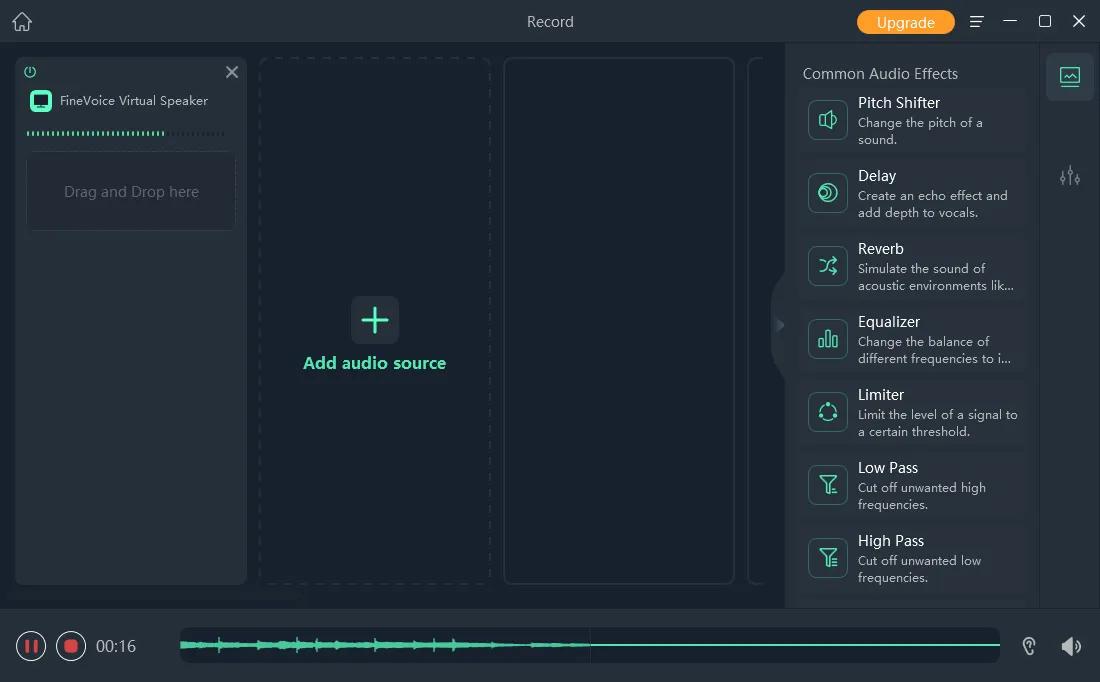Collapse the audio effects side panel
Viewport: 1100px width, 682px height.
(x=779, y=325)
